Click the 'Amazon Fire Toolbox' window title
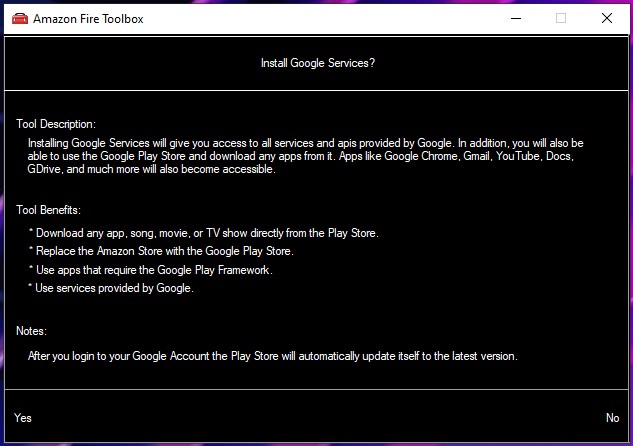The height and width of the screenshot is (446, 633). [88, 19]
